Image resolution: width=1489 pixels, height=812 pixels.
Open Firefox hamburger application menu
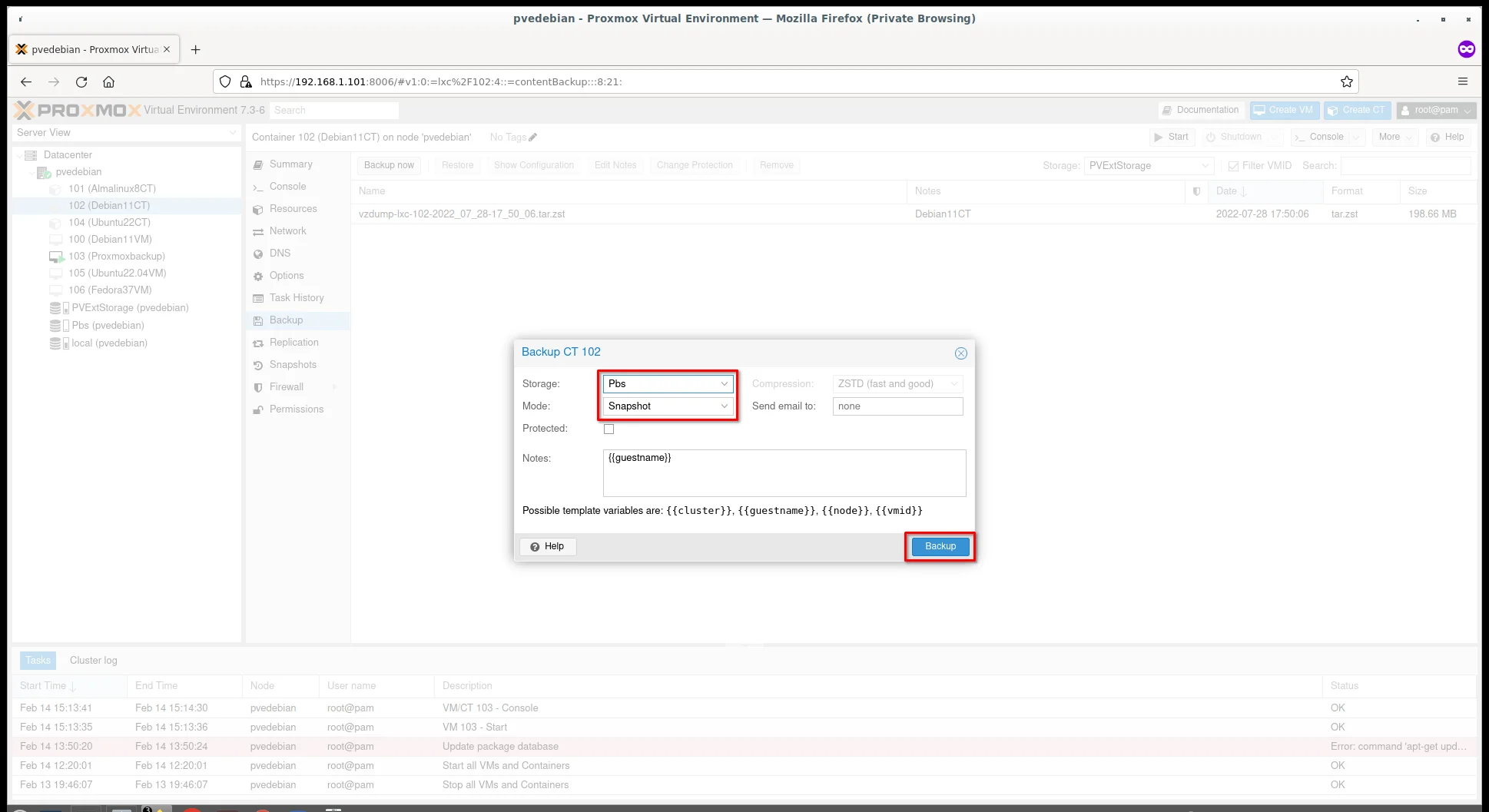1462,82
